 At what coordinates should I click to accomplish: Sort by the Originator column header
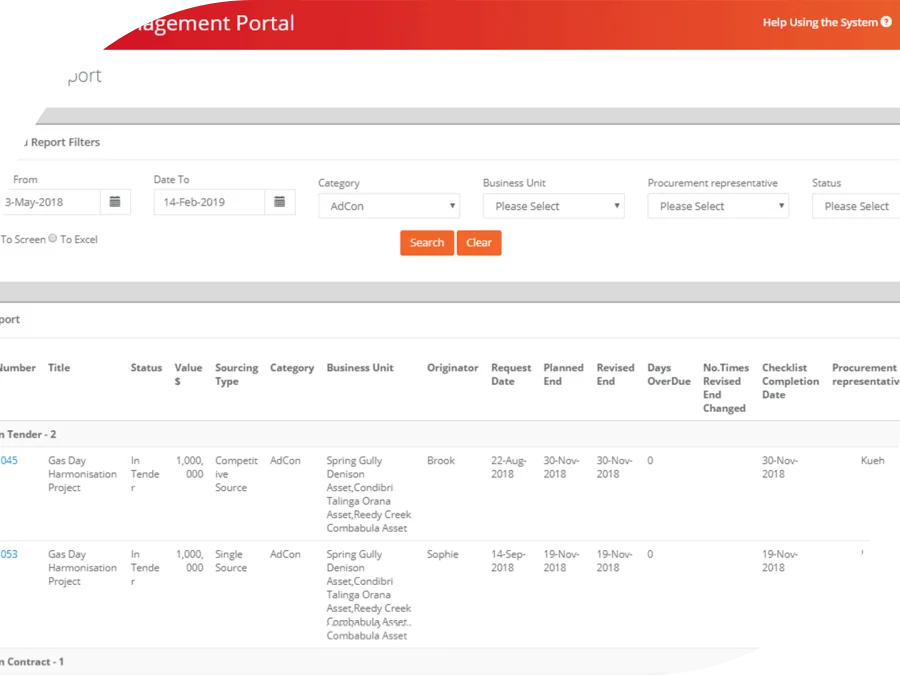[452, 368]
